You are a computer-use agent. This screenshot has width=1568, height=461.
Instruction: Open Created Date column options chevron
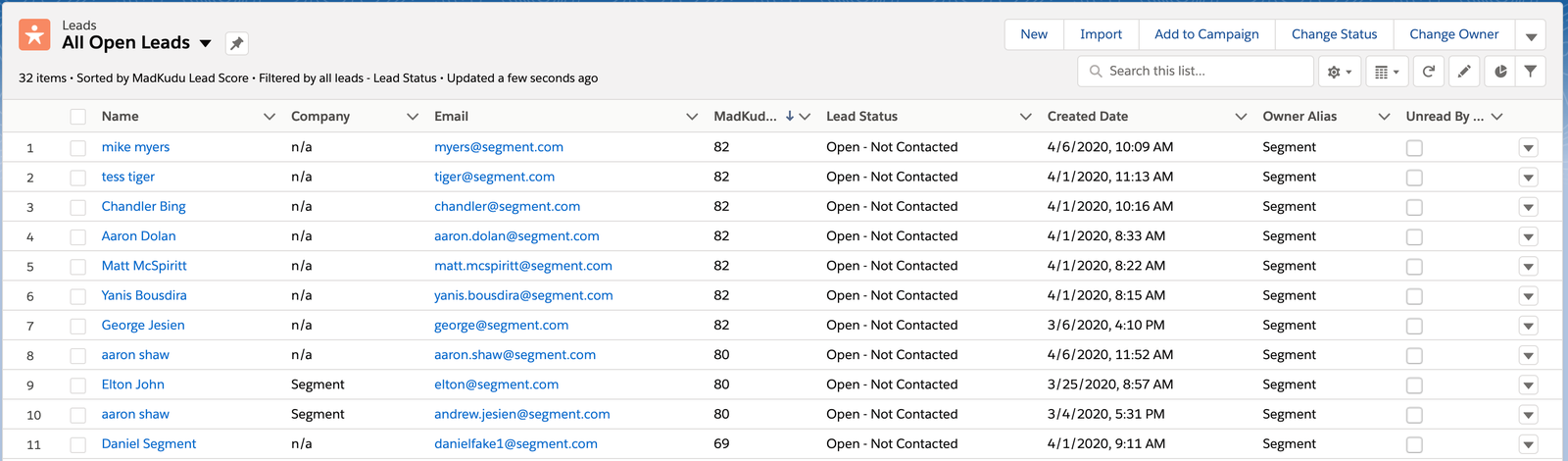(x=1241, y=117)
